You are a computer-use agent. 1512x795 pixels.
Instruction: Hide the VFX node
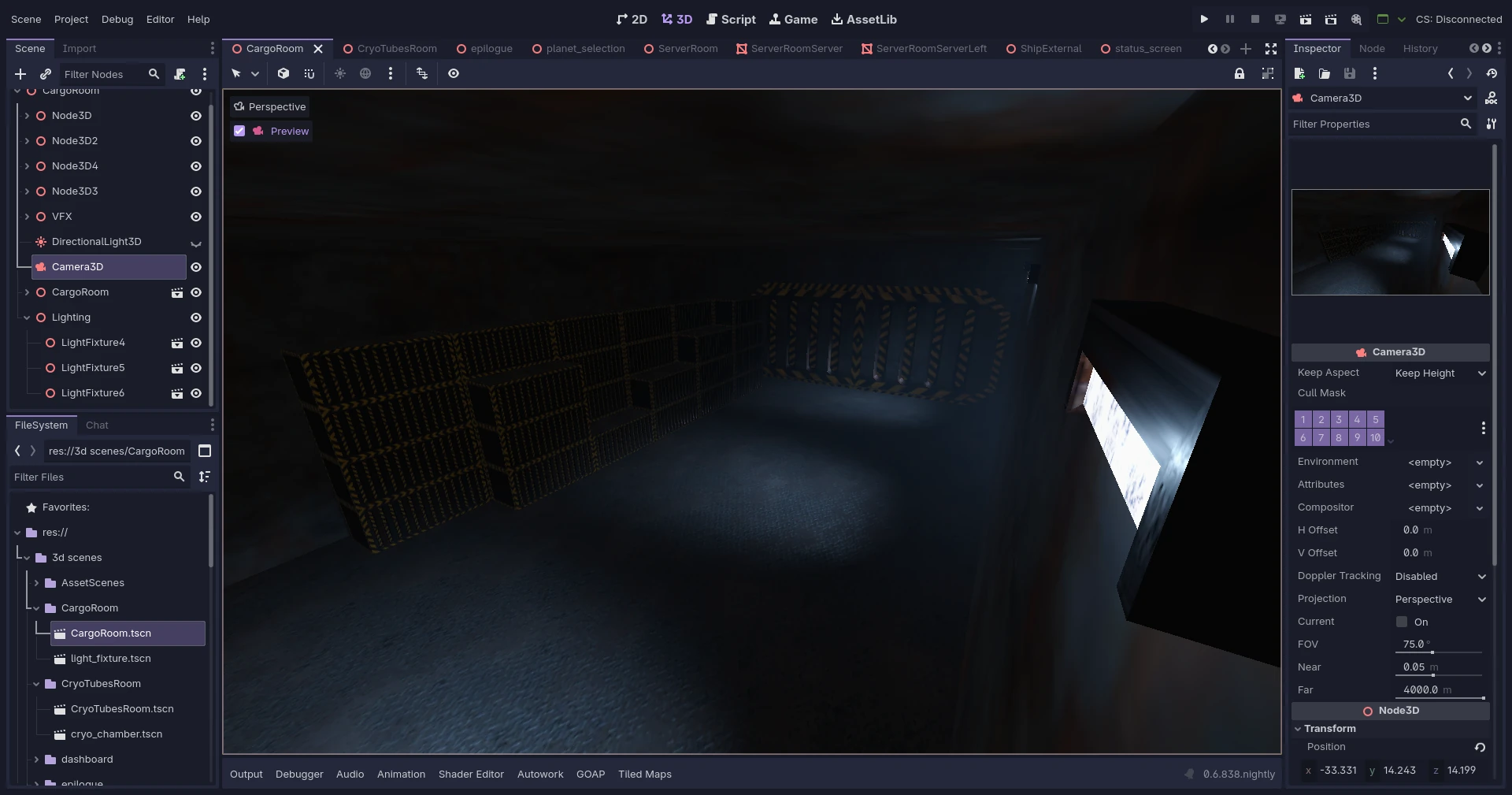pyautogui.click(x=196, y=217)
